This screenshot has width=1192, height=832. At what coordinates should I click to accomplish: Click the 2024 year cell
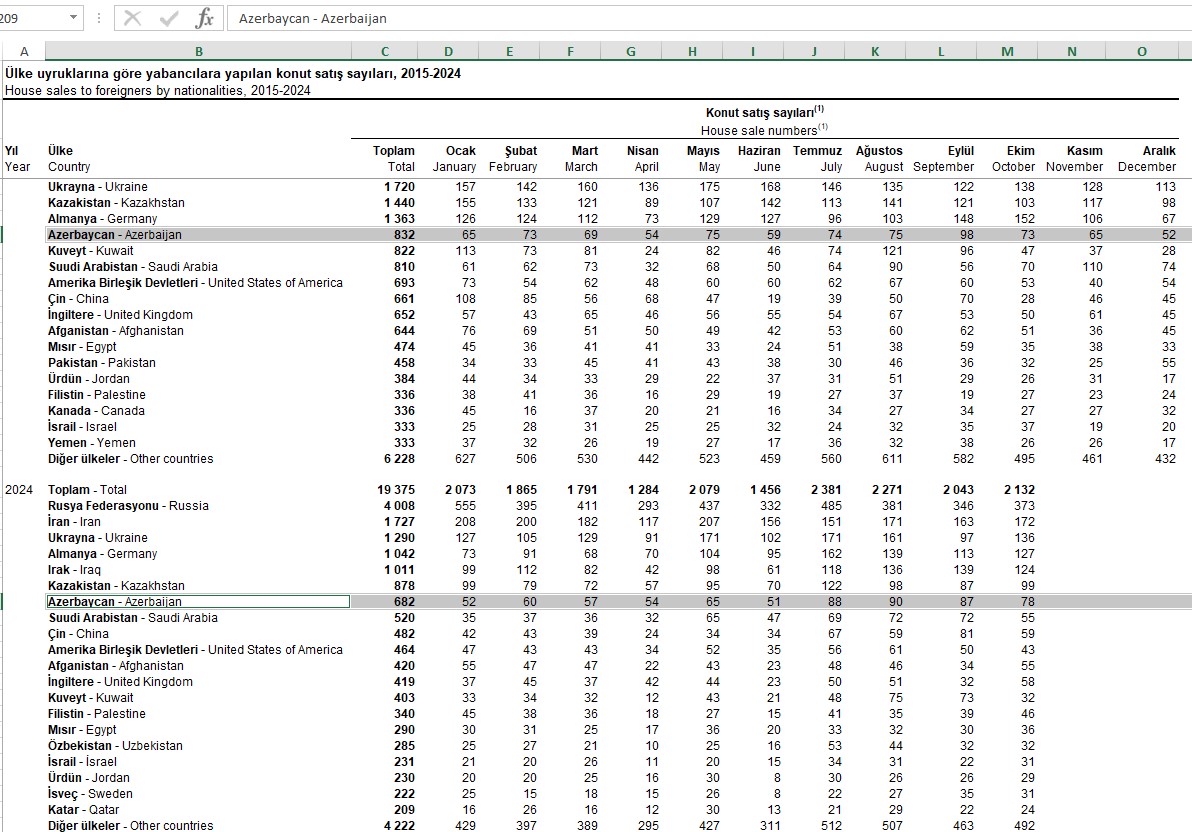[20, 490]
